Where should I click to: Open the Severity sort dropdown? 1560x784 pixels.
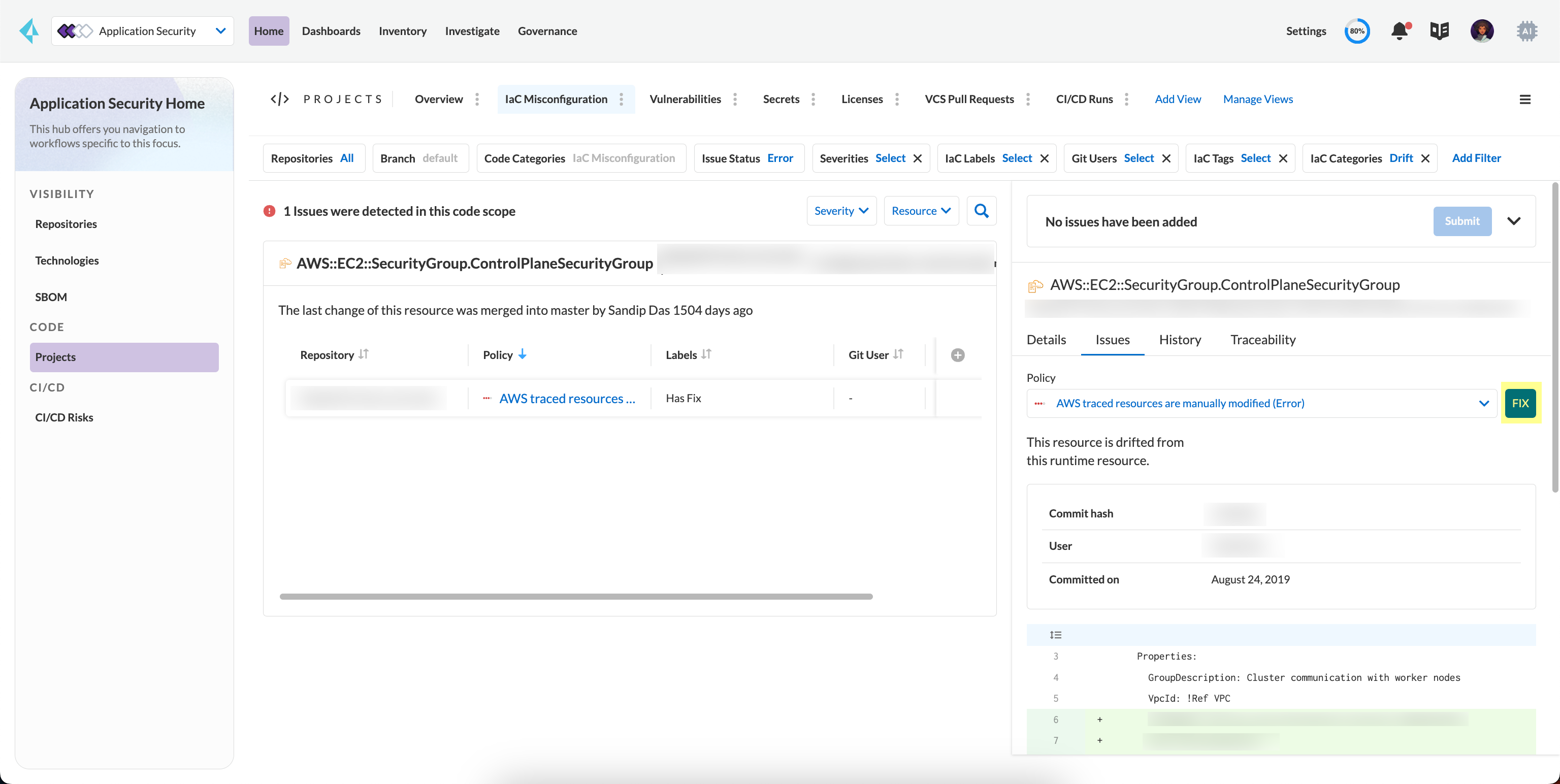[841, 211]
